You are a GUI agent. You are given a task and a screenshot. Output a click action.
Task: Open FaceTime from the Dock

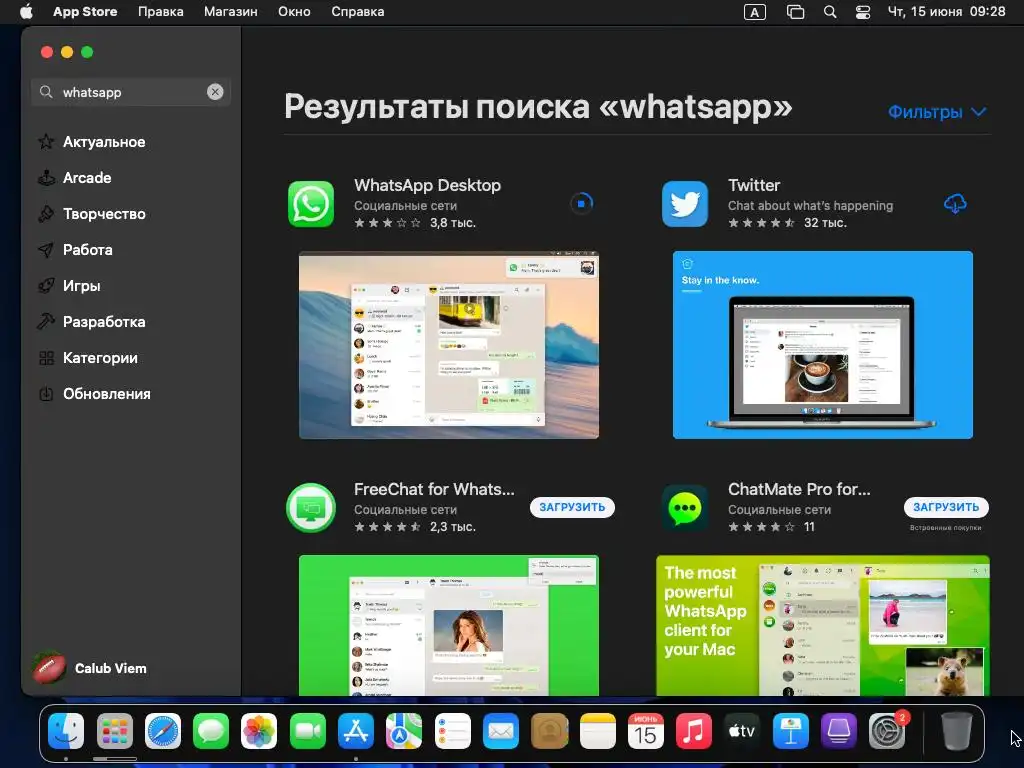pyautogui.click(x=308, y=731)
